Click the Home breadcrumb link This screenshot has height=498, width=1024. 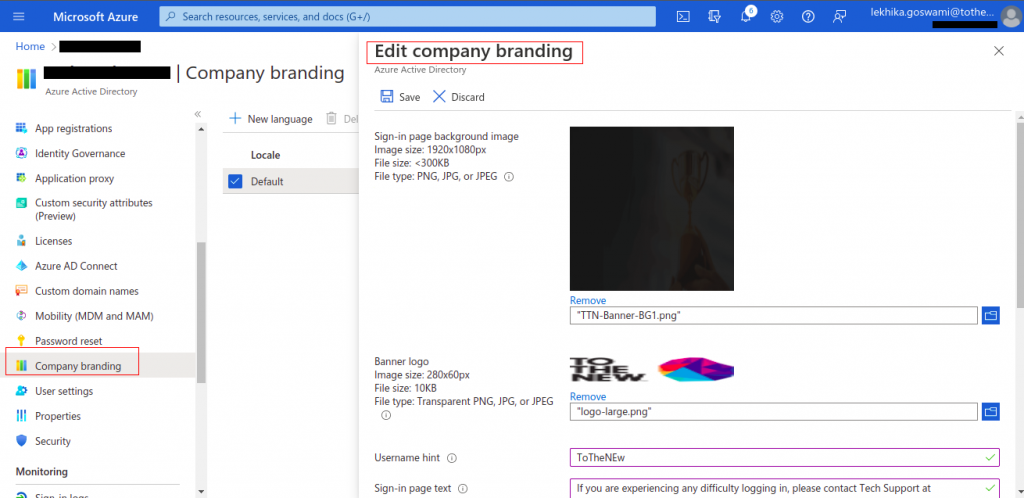coord(30,46)
